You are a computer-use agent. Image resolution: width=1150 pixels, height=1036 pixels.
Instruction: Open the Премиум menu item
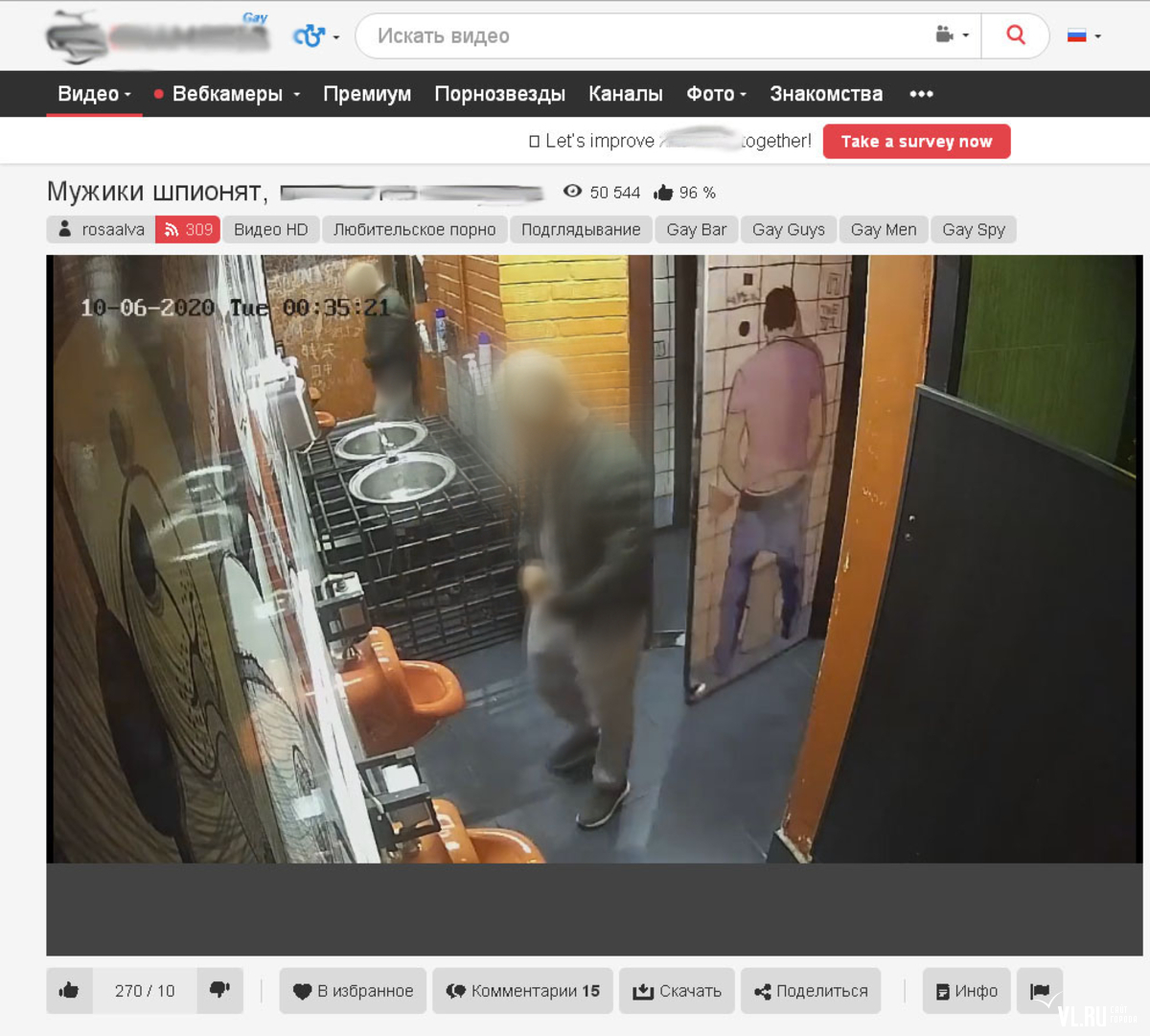[x=367, y=94]
